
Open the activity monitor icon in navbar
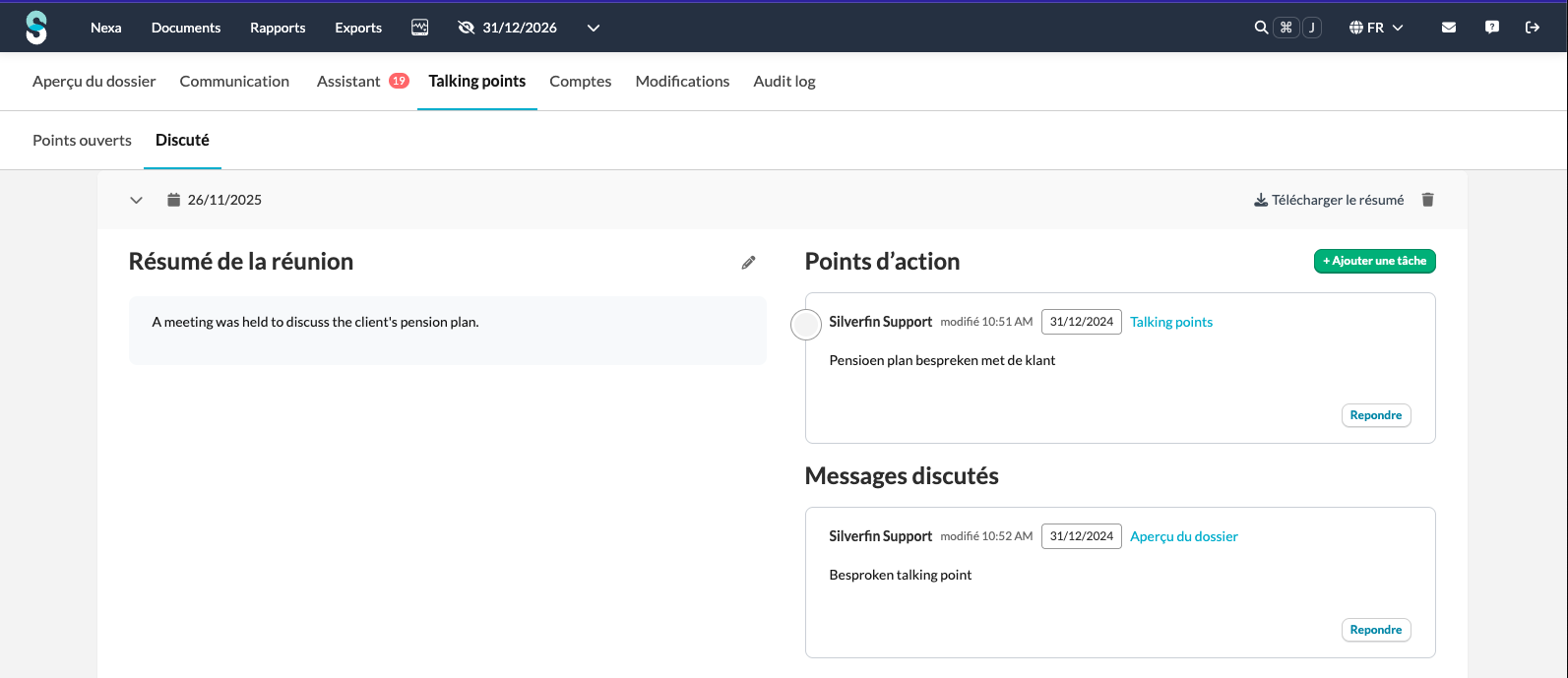(420, 28)
